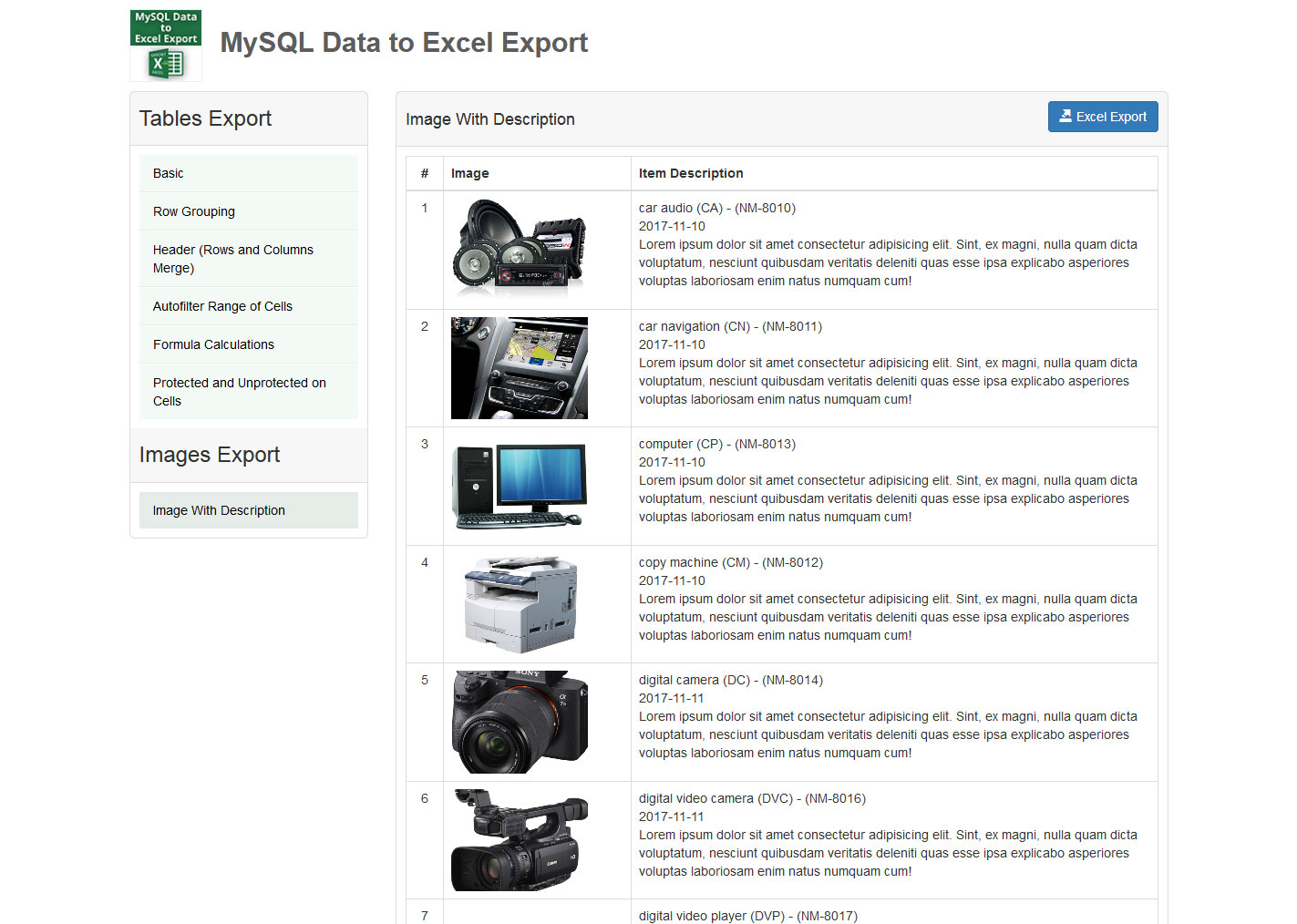
Task: Click the Excel Export button
Action: click(x=1103, y=116)
